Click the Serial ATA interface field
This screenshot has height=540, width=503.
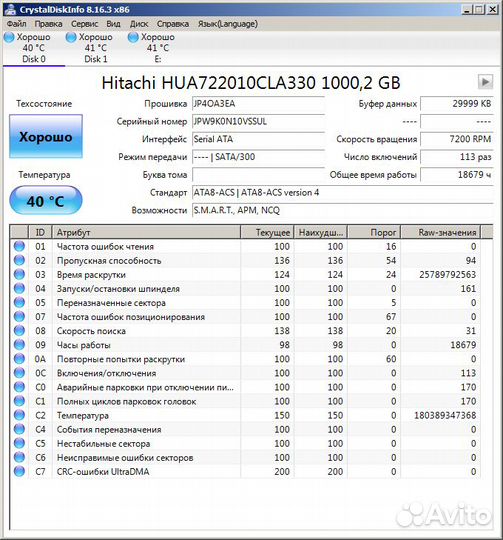(x=258, y=139)
